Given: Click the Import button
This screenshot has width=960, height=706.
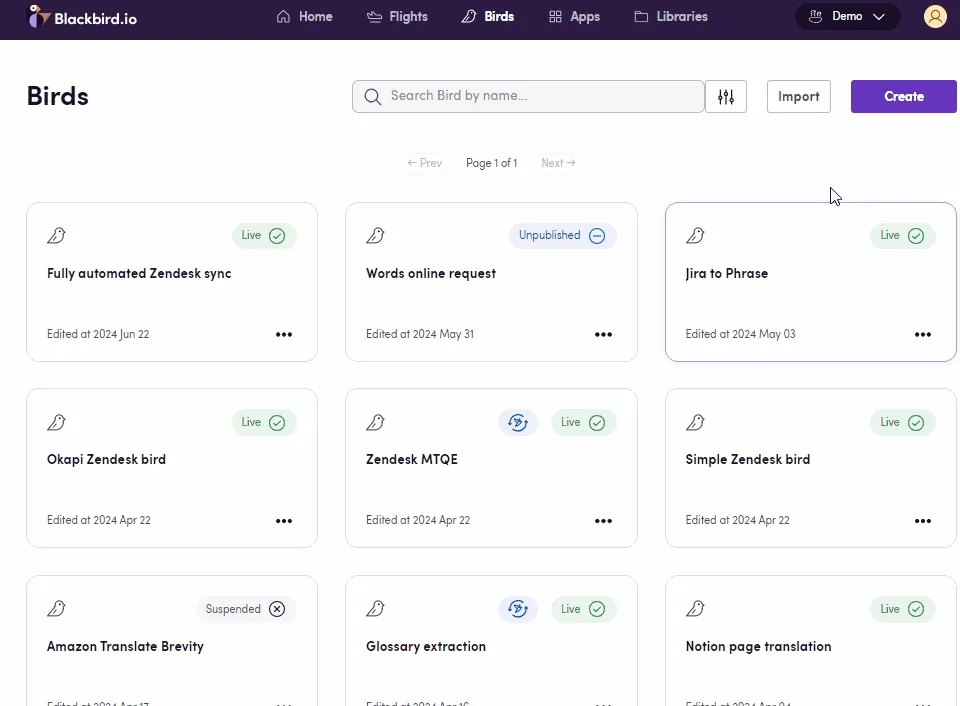Looking at the screenshot, I should coord(798,97).
